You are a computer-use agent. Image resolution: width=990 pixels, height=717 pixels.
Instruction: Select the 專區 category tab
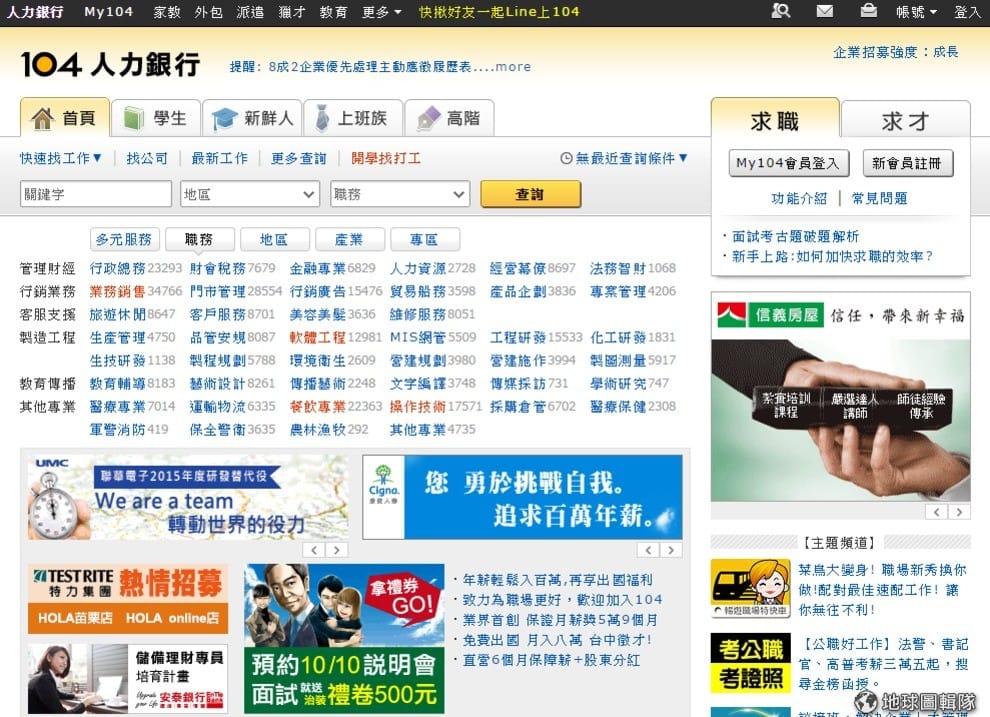tap(424, 239)
